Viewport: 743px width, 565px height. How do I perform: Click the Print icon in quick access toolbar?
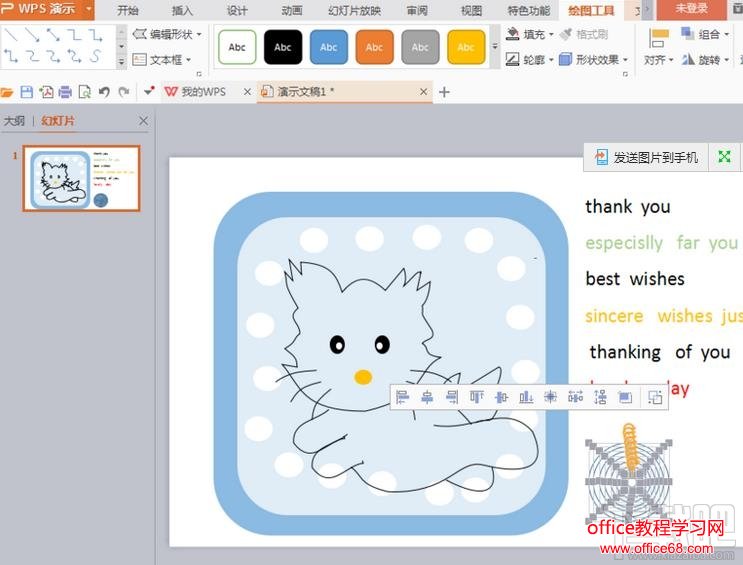point(65,92)
